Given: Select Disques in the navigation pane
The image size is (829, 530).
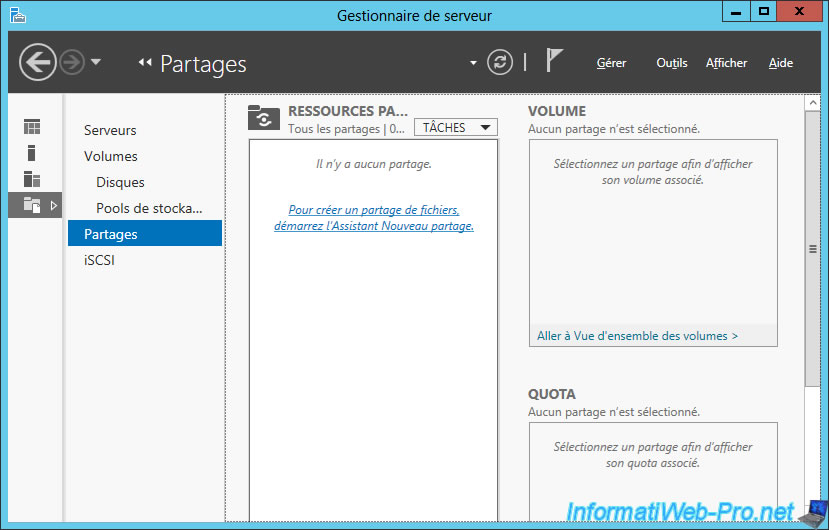Looking at the screenshot, I should pos(120,182).
